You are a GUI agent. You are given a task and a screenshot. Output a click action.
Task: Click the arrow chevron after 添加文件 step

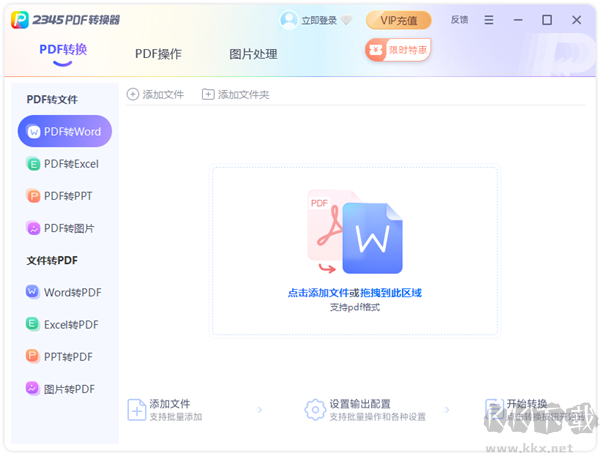point(259,410)
